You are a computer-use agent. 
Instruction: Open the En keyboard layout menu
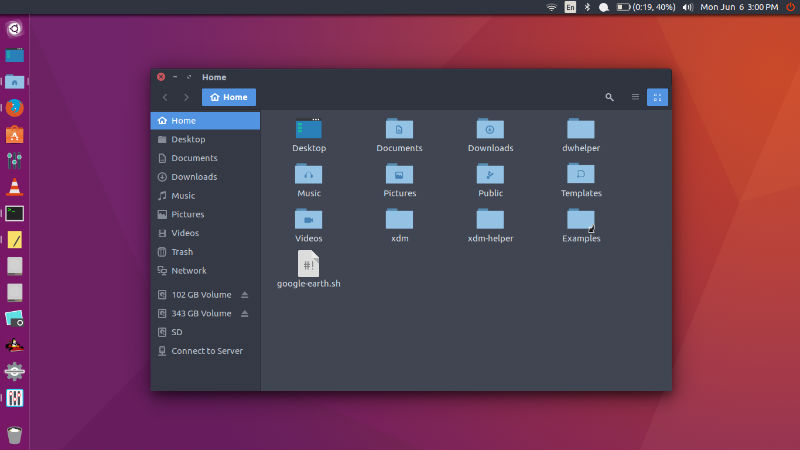pyautogui.click(x=570, y=7)
